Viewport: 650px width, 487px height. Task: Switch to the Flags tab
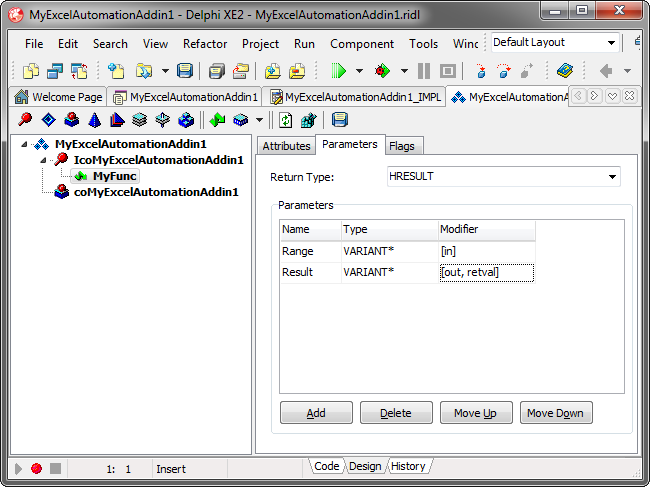point(402,146)
